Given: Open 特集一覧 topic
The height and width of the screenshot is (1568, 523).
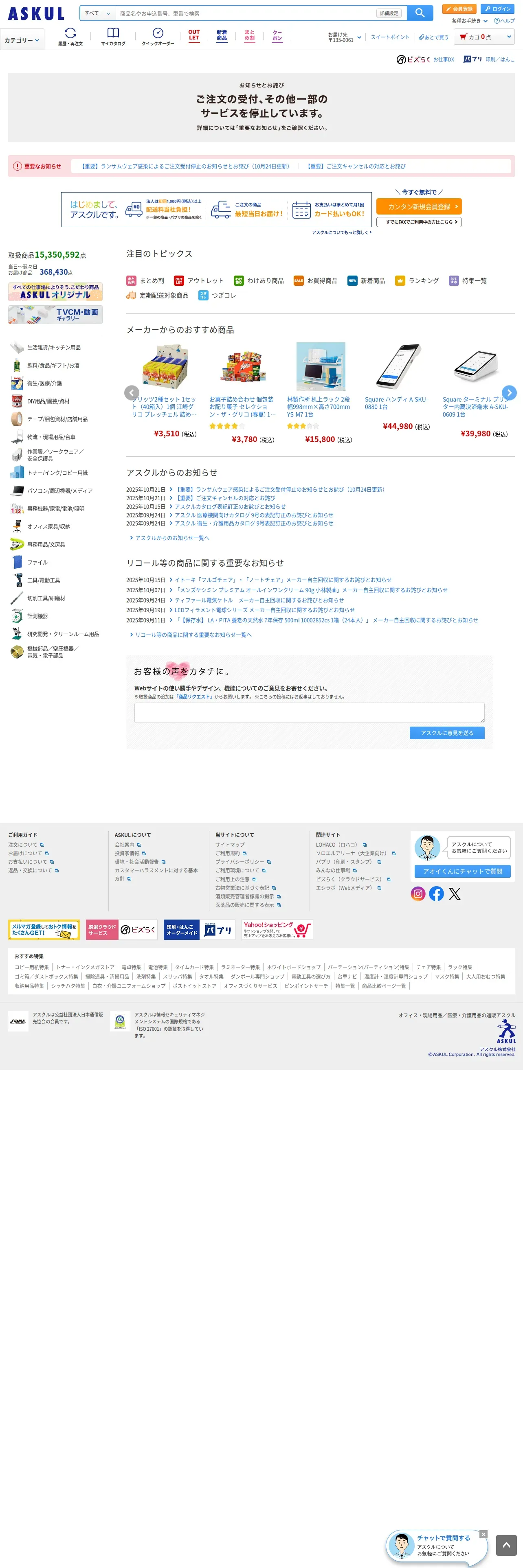Looking at the screenshot, I should [468, 280].
